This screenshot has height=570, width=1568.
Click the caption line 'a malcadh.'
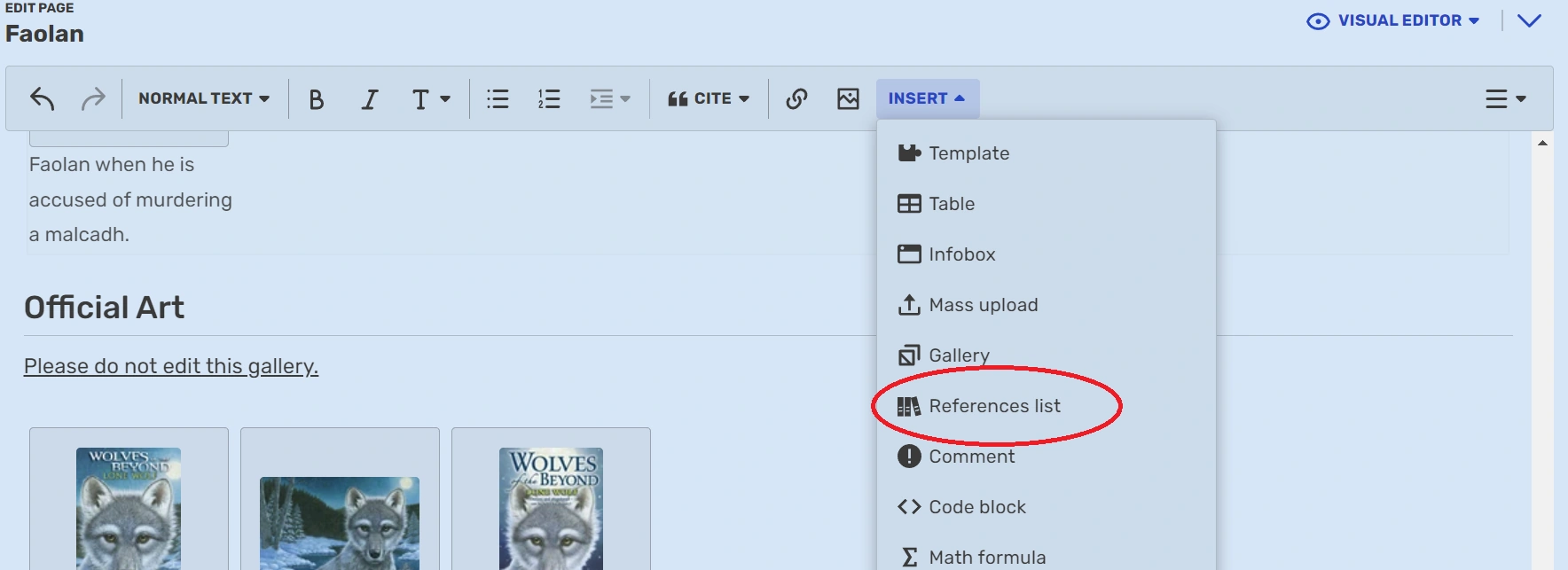(x=79, y=235)
